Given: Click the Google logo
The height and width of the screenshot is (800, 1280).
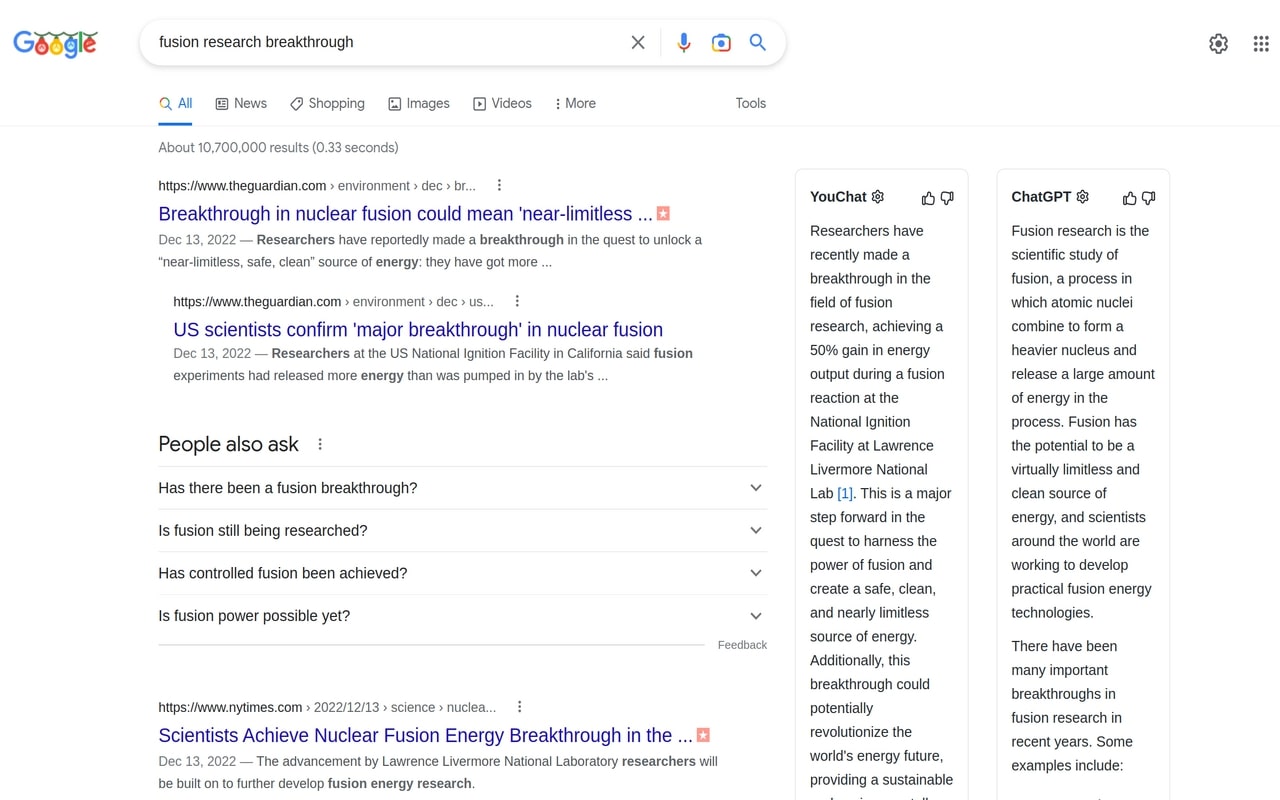Looking at the screenshot, I should 55,43.
